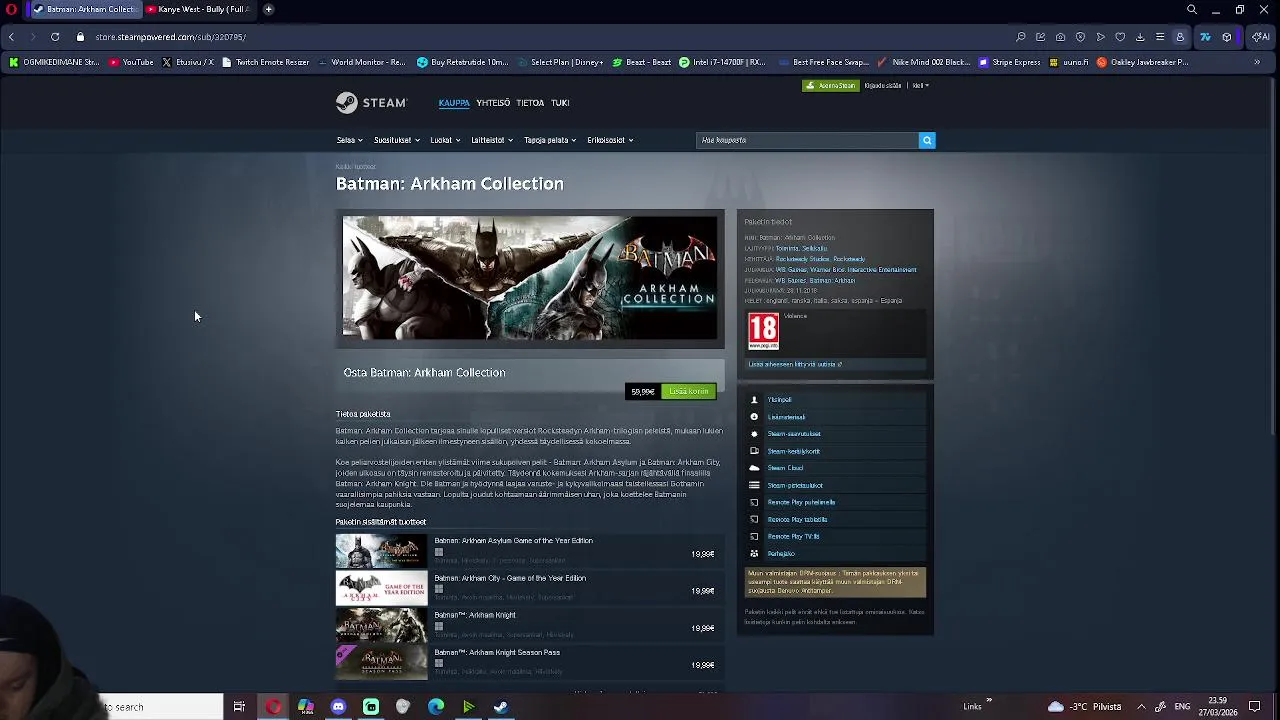
Task: Click the Steam logo in header
Action: click(371, 103)
